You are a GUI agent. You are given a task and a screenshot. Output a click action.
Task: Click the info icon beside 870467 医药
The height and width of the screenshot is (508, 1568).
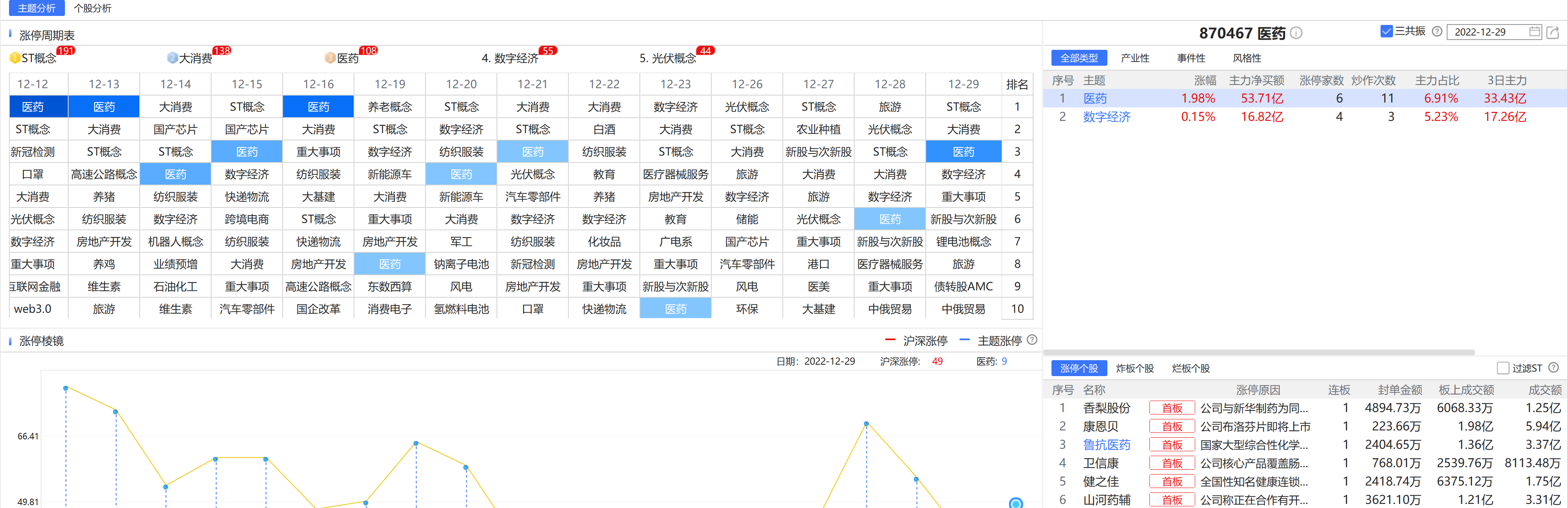click(1296, 33)
